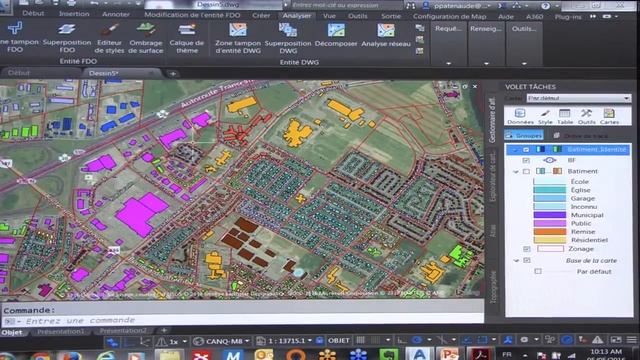Click the BF layer eye icon
The image size is (640, 360).
[x=549, y=160]
